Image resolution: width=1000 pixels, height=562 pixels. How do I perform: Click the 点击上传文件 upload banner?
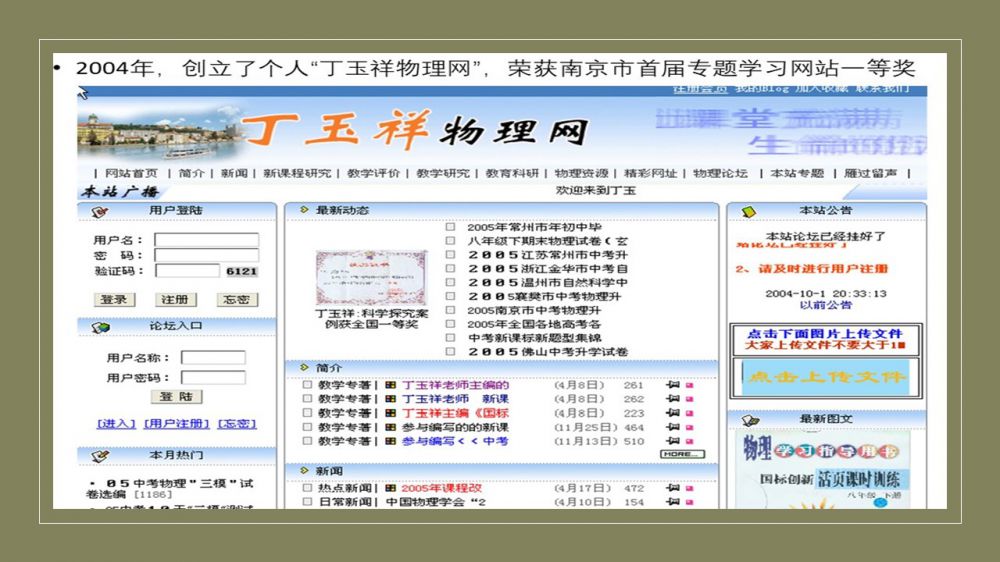coord(826,377)
